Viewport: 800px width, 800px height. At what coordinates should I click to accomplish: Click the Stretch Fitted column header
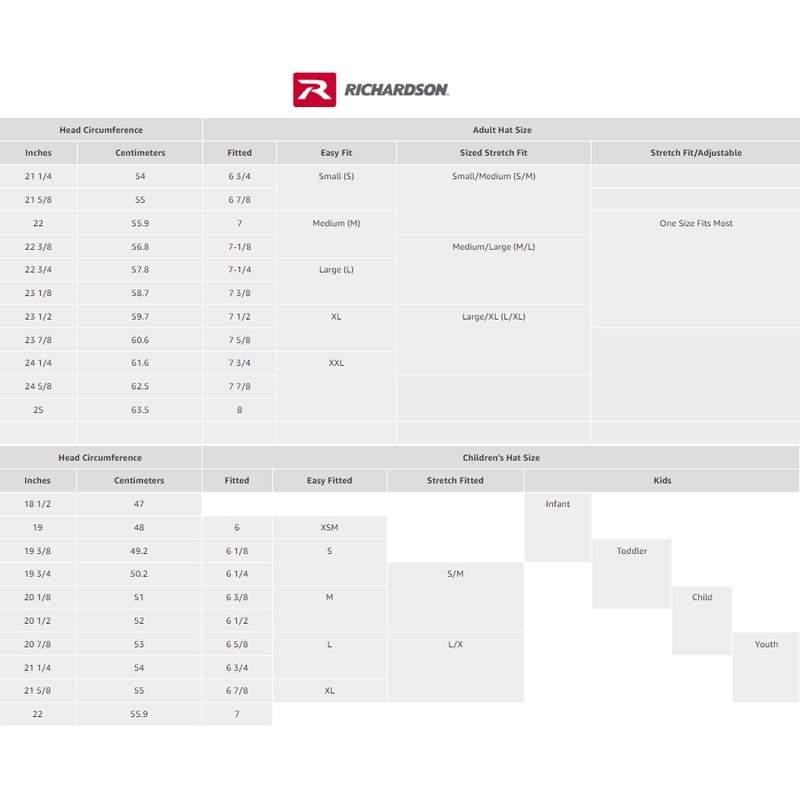[x=455, y=481]
